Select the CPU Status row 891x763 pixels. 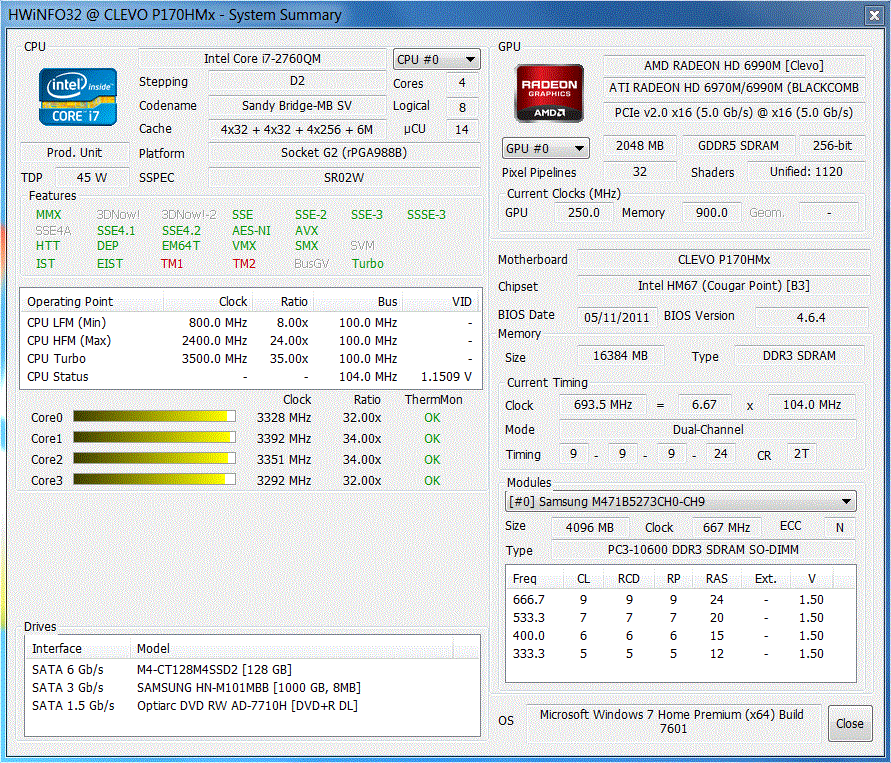pyautogui.click(x=250, y=377)
